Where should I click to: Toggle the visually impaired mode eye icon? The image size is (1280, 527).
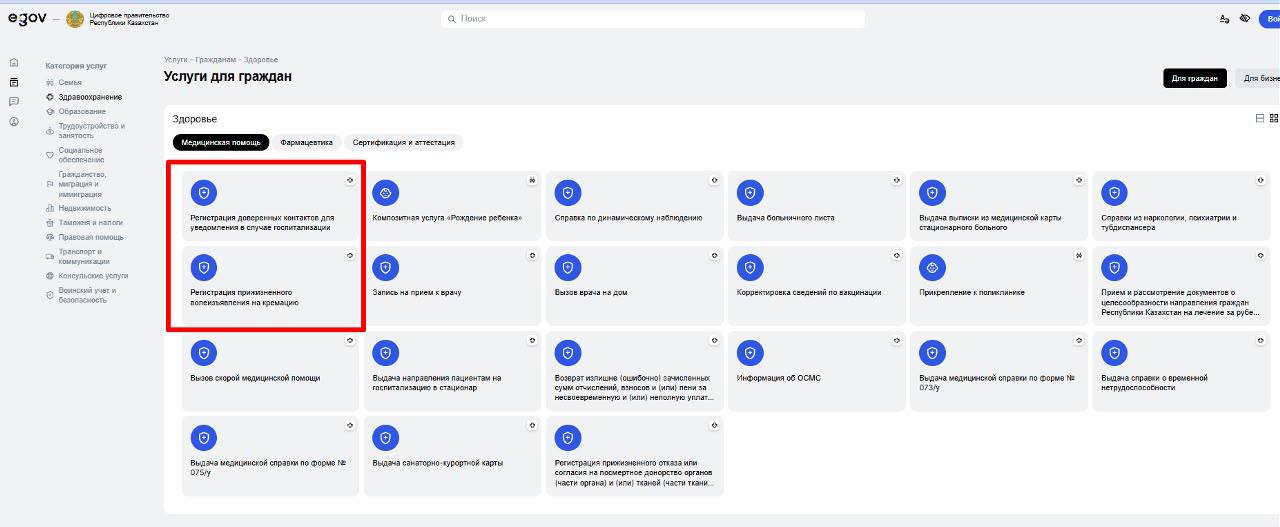(x=1245, y=19)
